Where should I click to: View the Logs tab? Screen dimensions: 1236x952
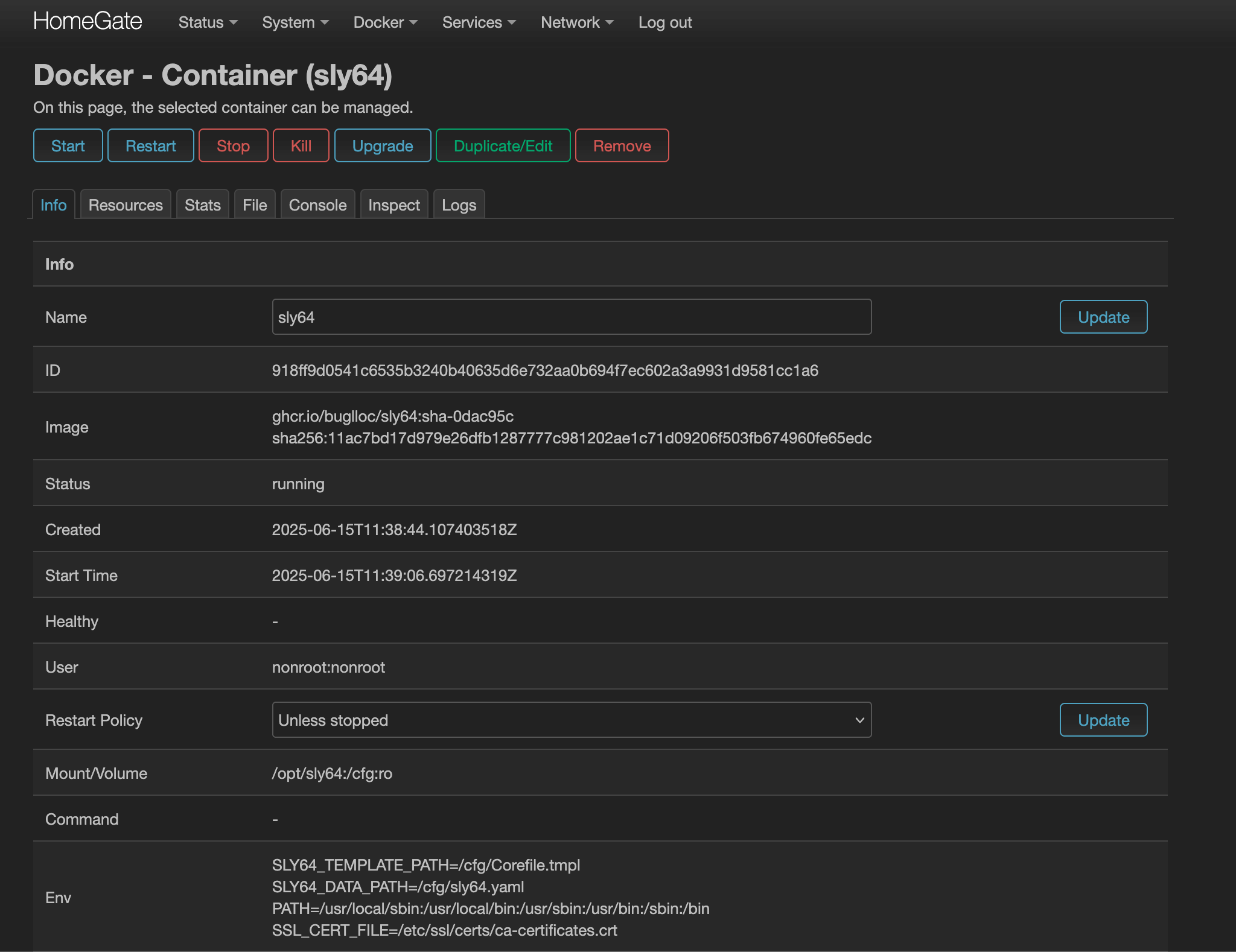(x=459, y=205)
